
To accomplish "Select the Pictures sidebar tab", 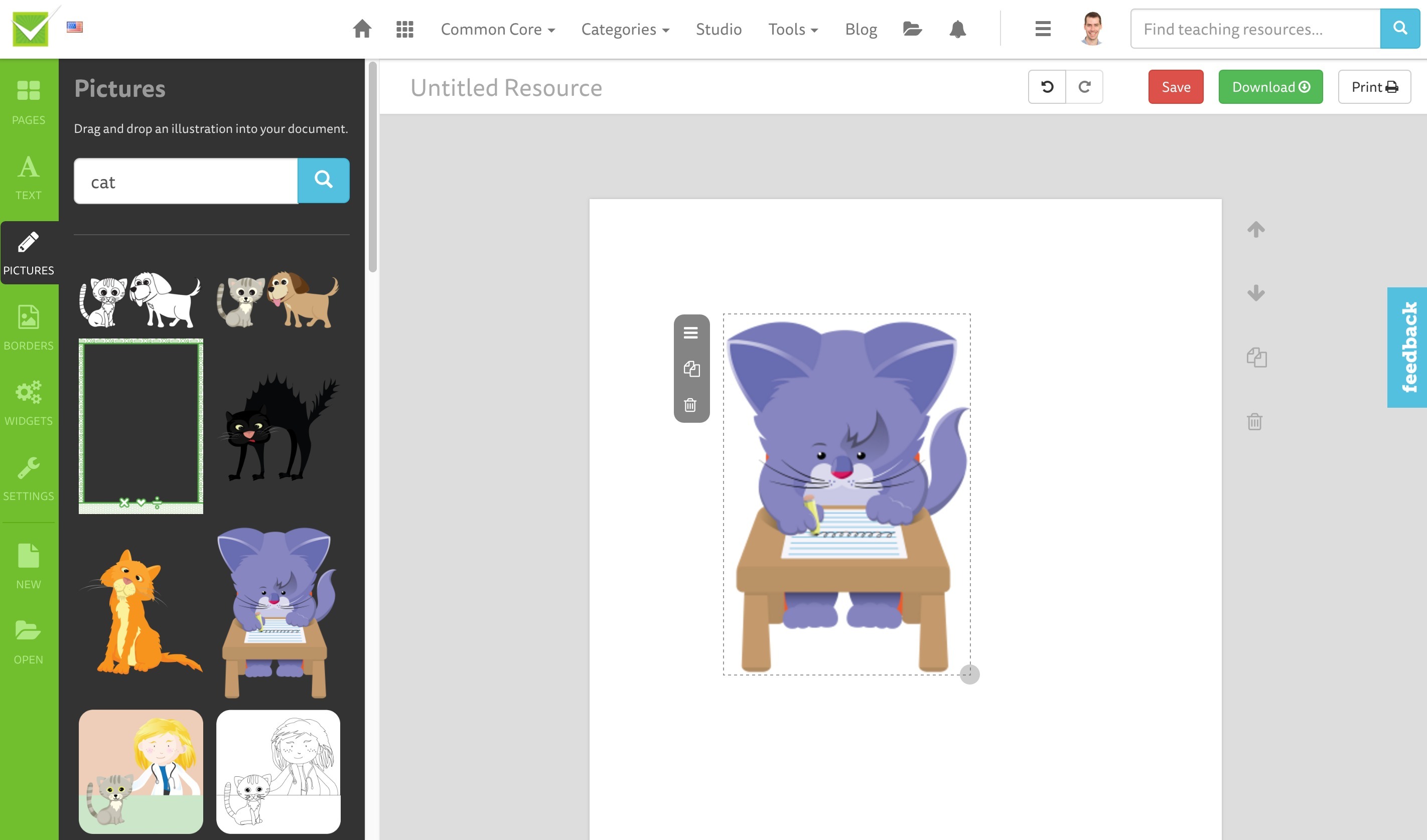I will tap(29, 253).
